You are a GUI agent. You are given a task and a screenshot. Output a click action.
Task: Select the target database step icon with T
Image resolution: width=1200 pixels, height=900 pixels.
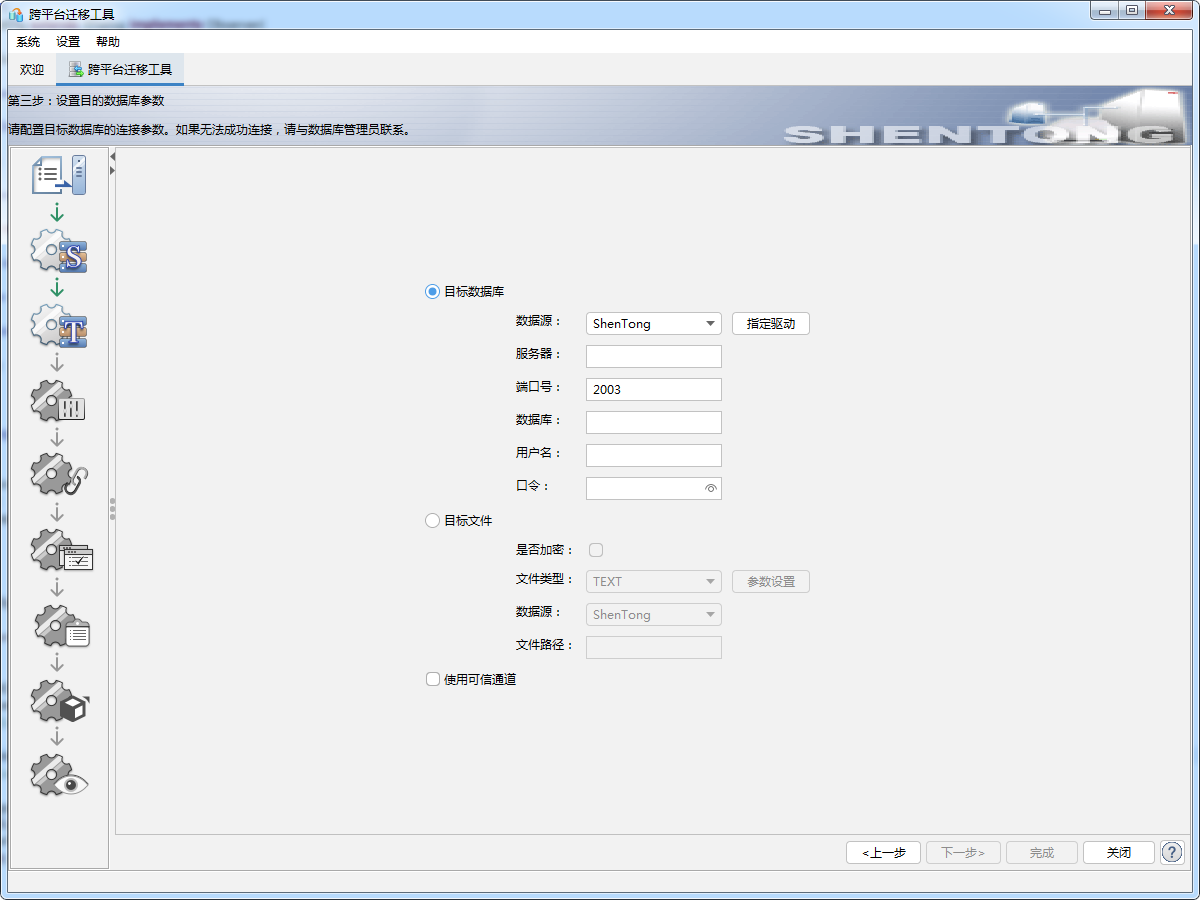tap(58, 327)
